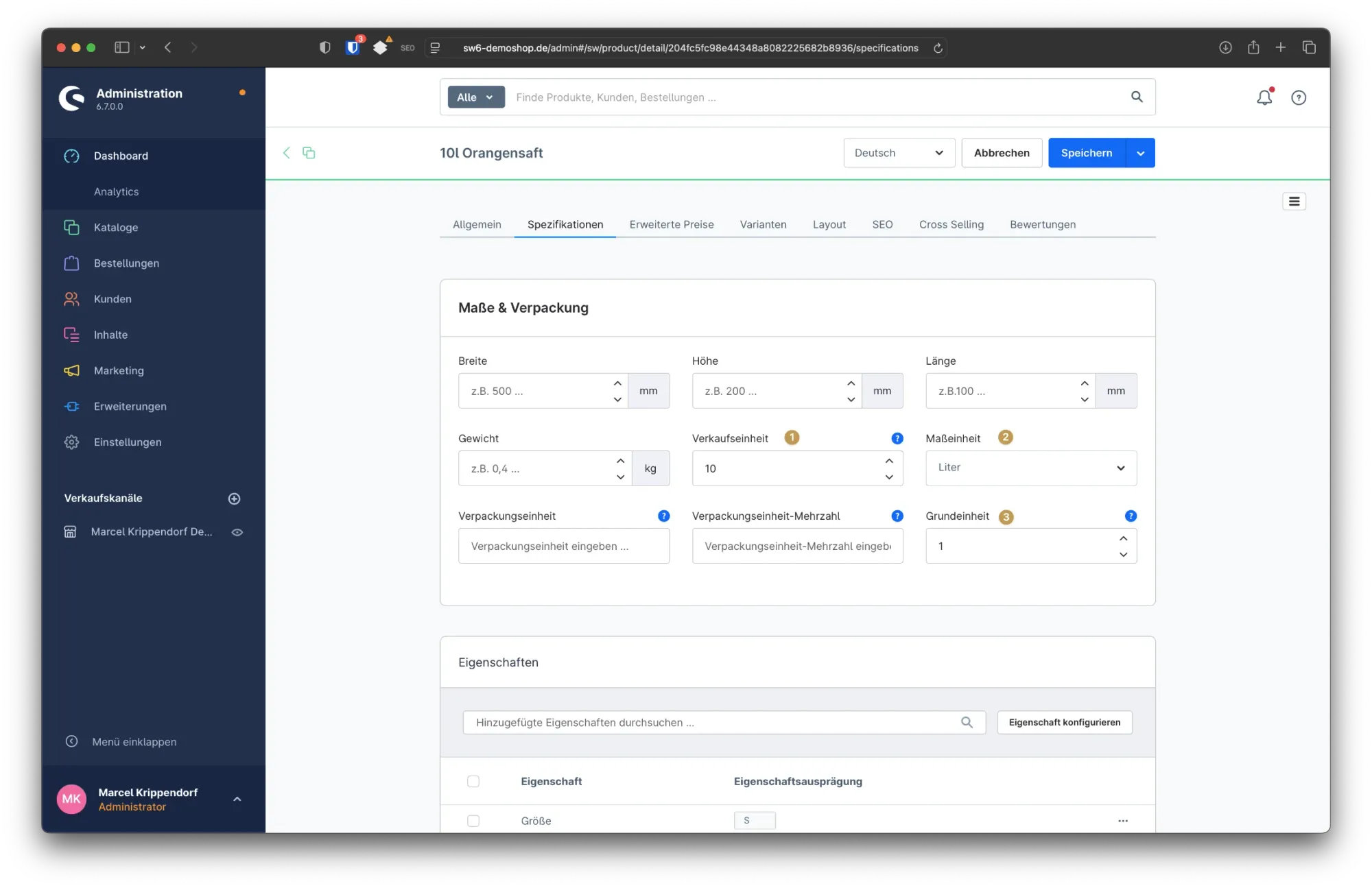Switch to the Varianten tab
The height and width of the screenshot is (888, 1372).
(x=763, y=224)
